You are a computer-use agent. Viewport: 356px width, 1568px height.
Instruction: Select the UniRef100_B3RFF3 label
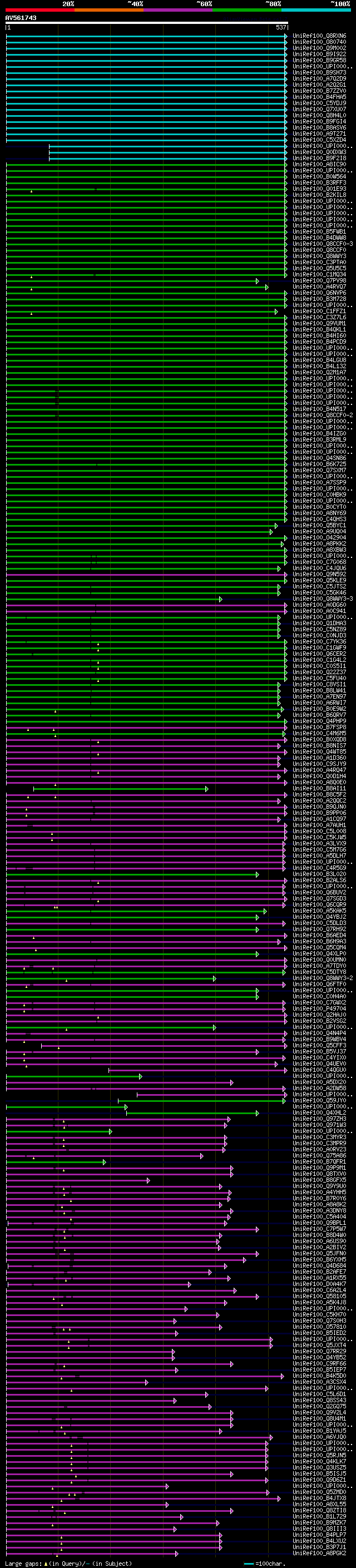click(319, 182)
